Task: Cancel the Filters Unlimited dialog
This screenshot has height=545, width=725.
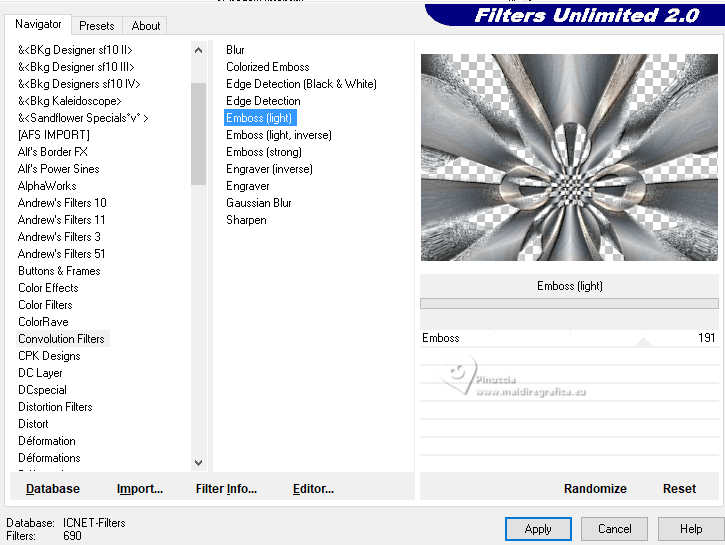Action: click(x=614, y=529)
